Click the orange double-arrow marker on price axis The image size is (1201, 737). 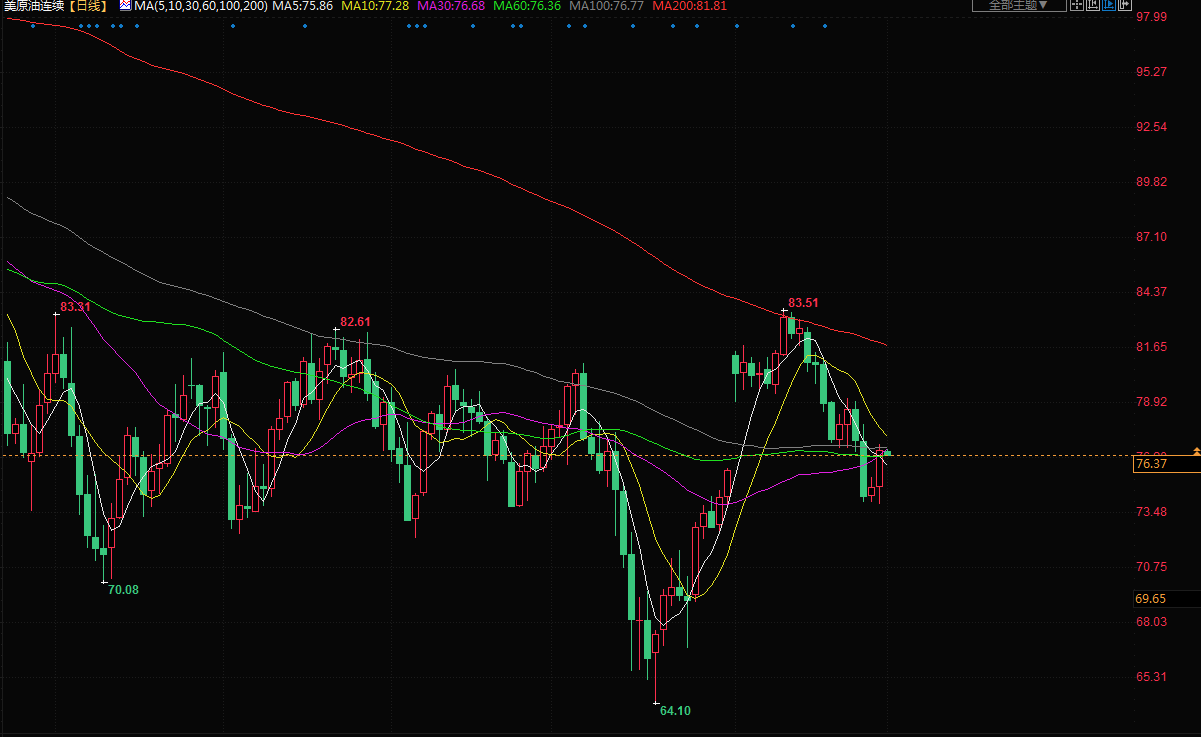click(x=1196, y=452)
